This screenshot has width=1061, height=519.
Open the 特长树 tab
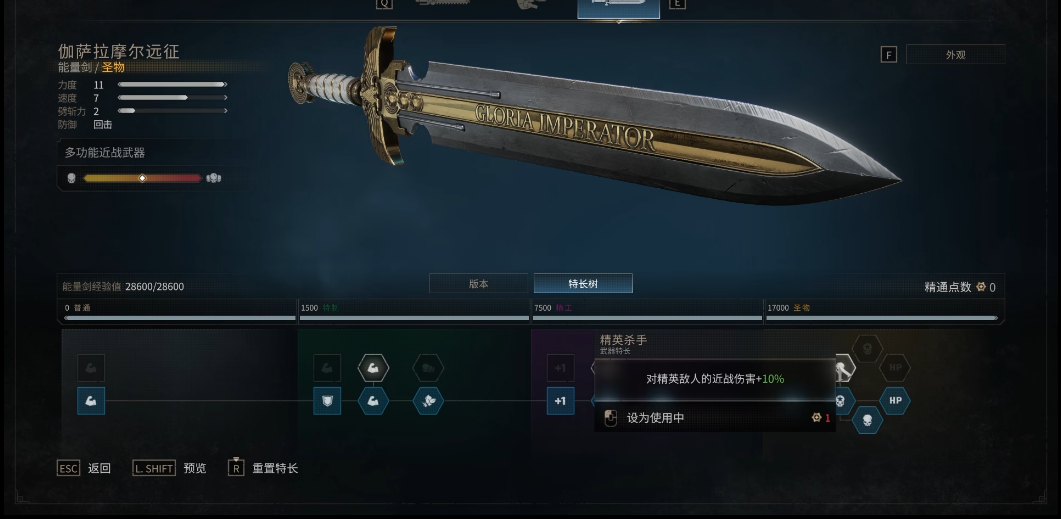pyautogui.click(x=583, y=284)
